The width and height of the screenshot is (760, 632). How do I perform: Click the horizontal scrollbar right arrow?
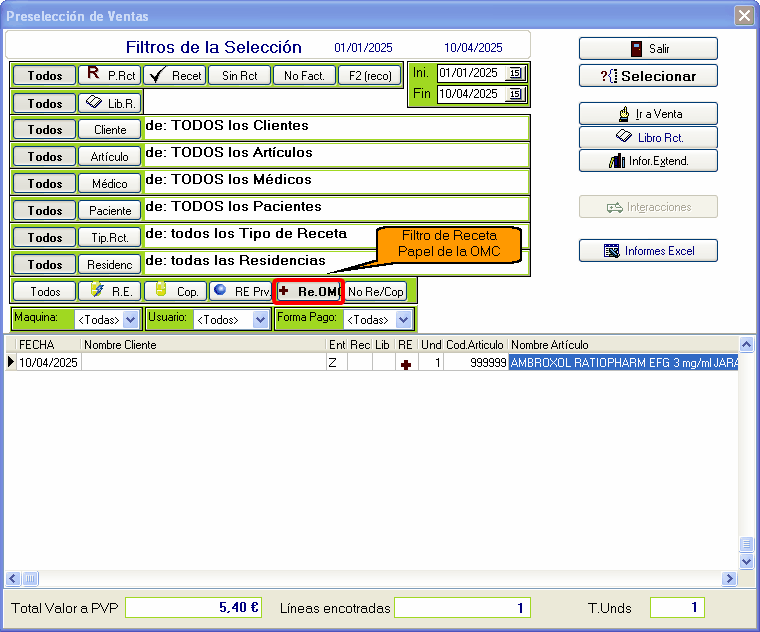coord(728,579)
